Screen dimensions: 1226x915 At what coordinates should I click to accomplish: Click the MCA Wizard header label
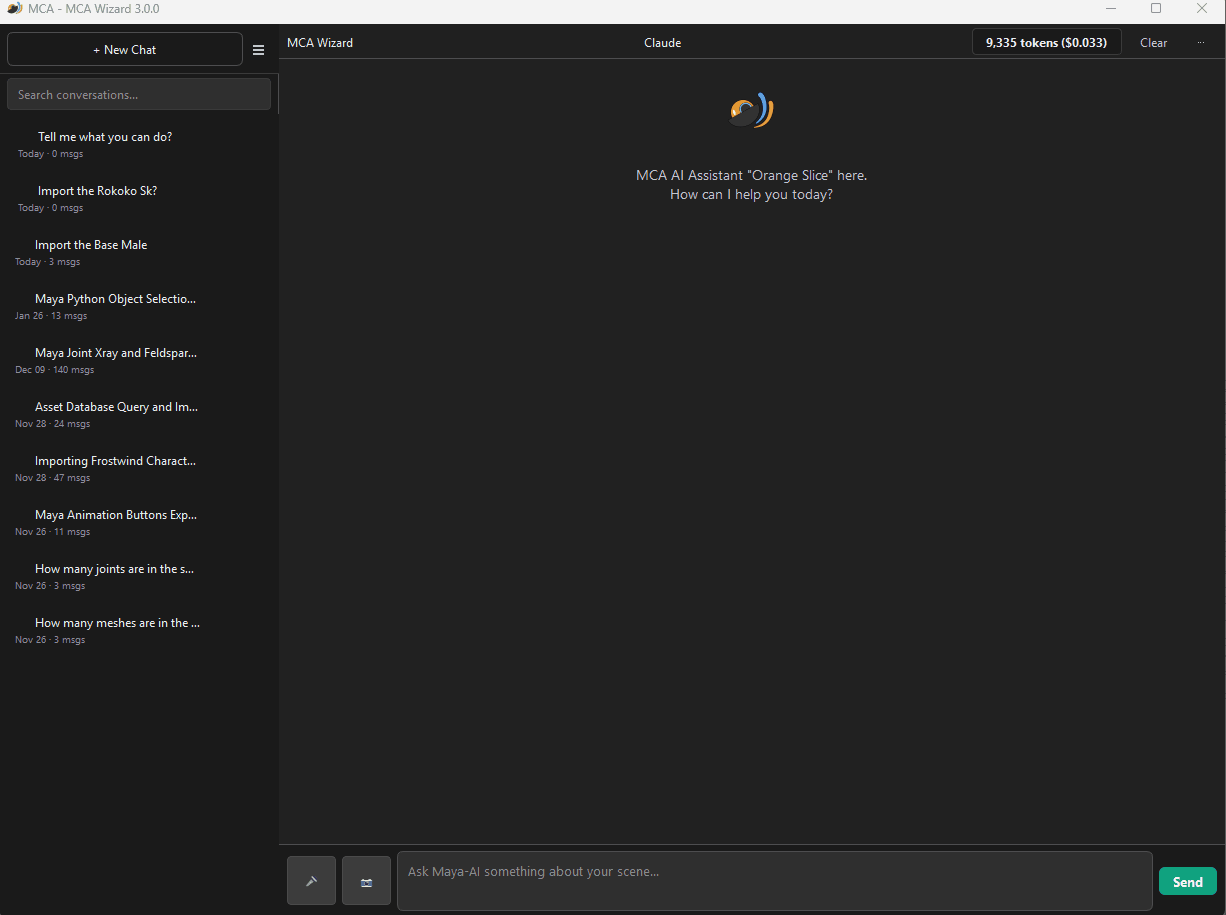pyautogui.click(x=320, y=43)
